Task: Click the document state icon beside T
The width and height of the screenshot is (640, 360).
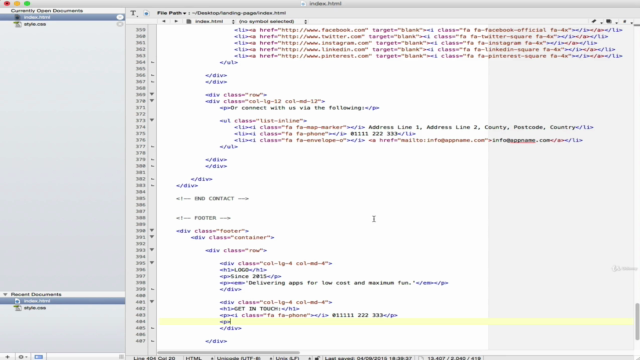Action: (146, 13)
